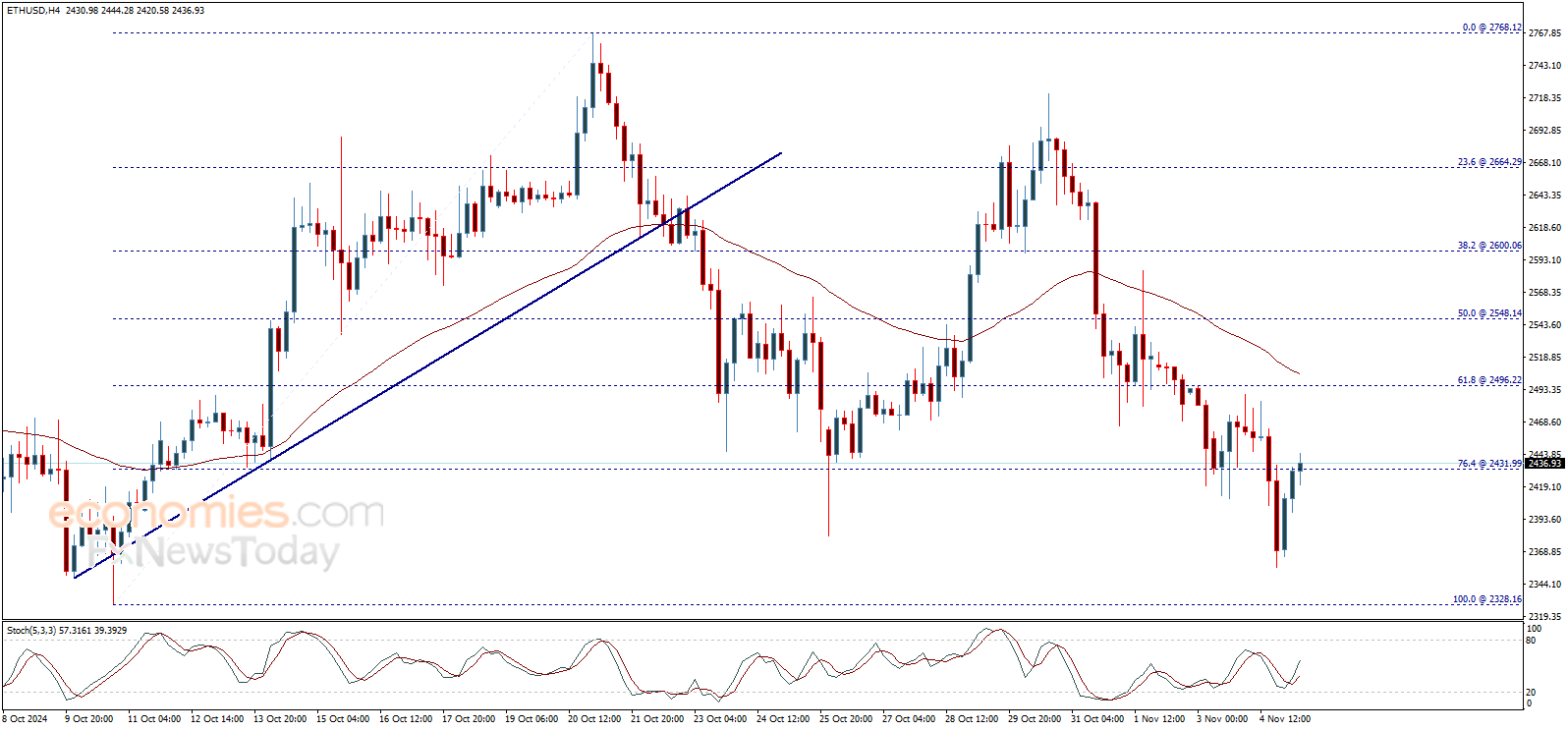Select the 61.8 @ 2496.22 Fibonacci label
This screenshot has width=1568, height=730.
point(1489,380)
